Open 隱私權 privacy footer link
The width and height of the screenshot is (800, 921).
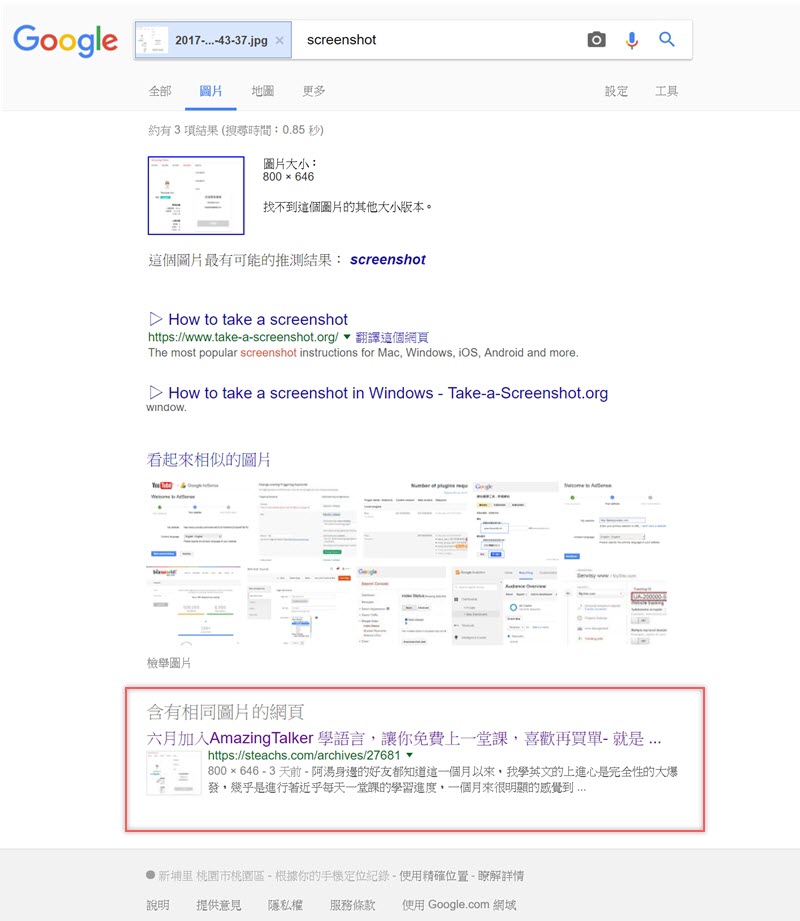pyautogui.click(x=285, y=905)
